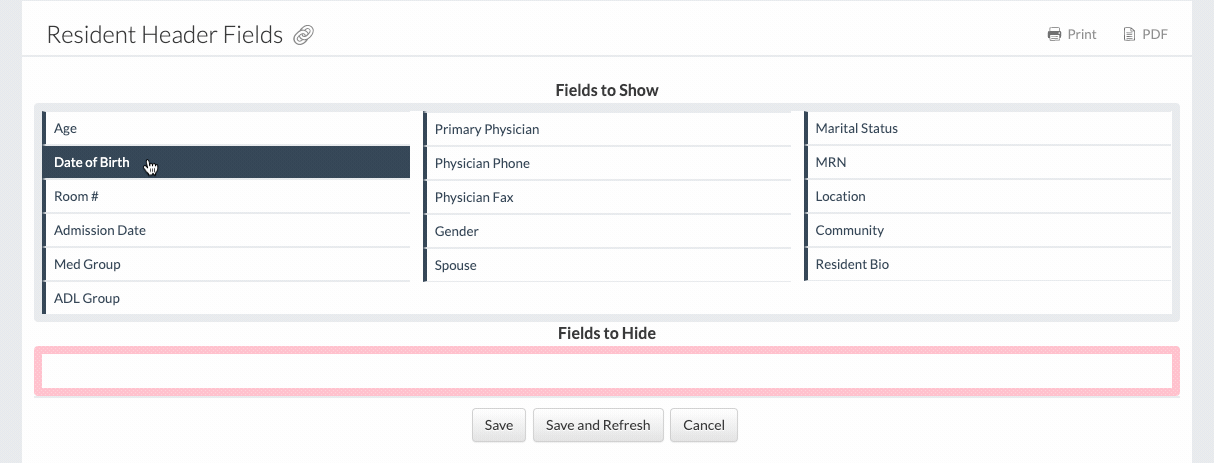Click the Med Group field
The width and height of the screenshot is (1214, 463).
point(226,265)
